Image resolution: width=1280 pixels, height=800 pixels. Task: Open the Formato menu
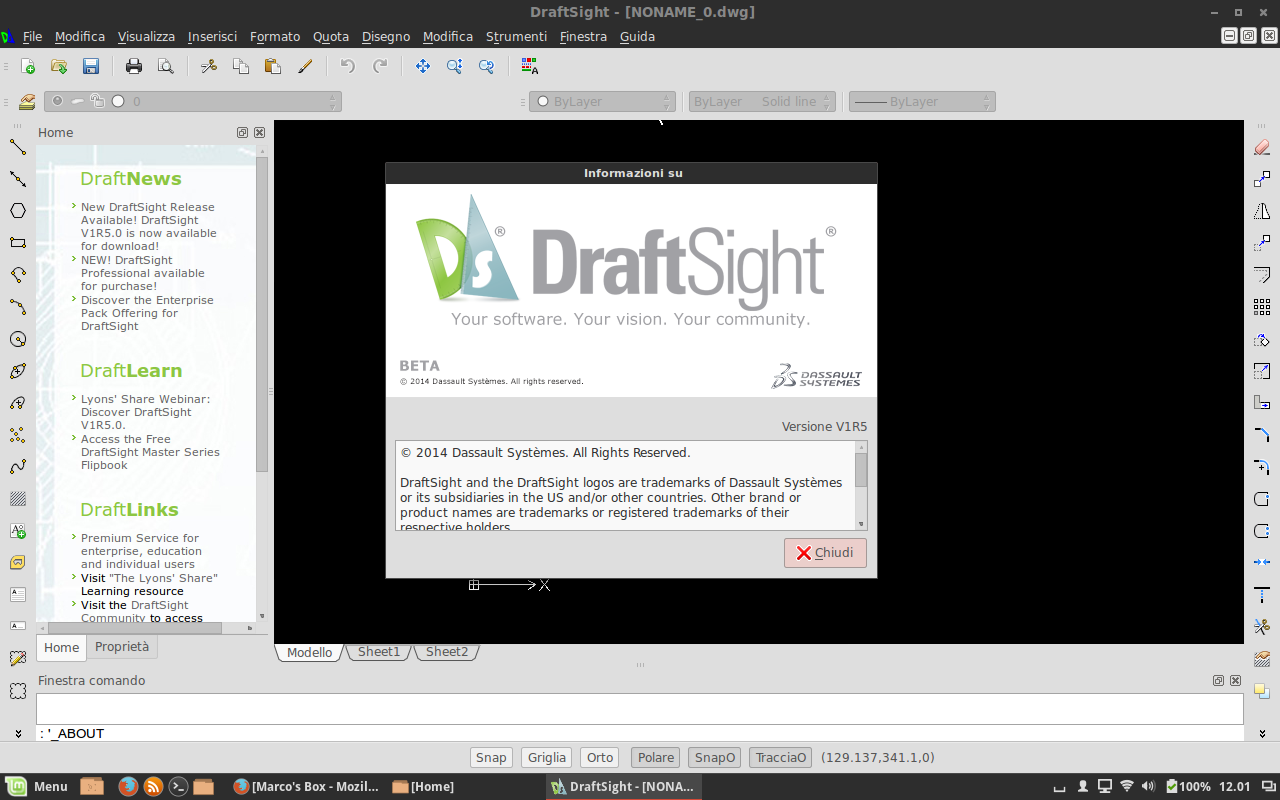[275, 36]
